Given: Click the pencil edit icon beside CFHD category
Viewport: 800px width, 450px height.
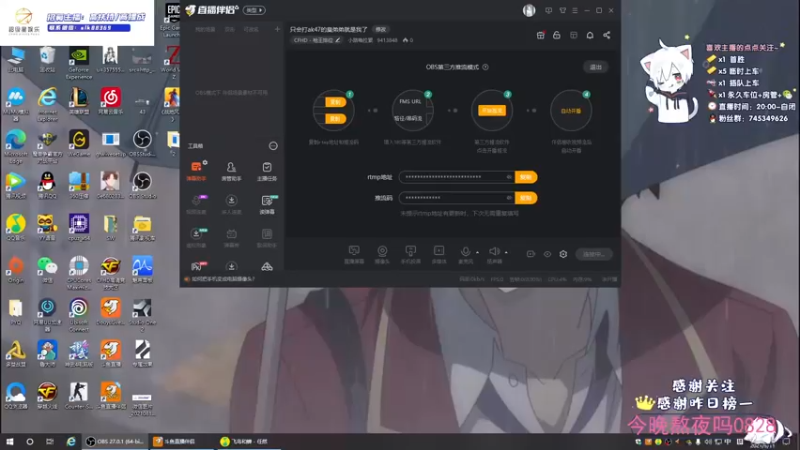Looking at the screenshot, I should click(337, 40).
